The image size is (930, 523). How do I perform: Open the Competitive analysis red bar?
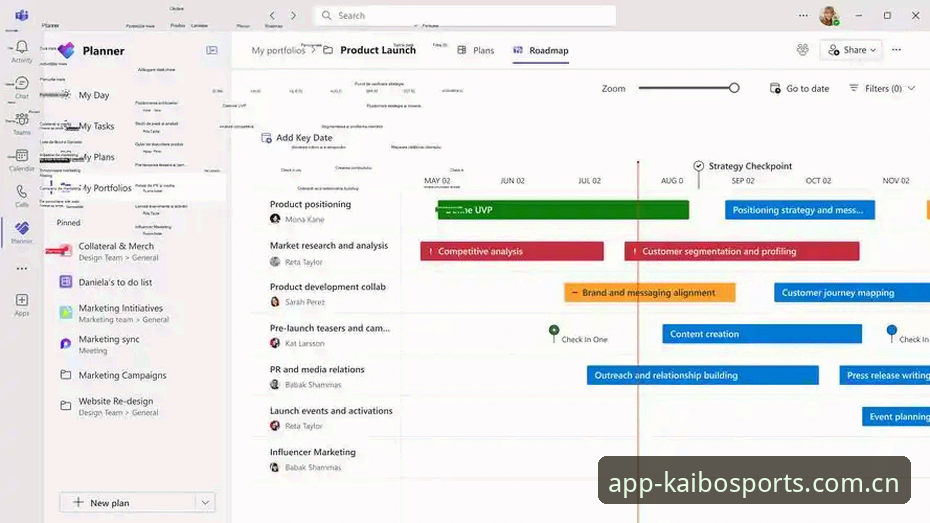[x=512, y=251]
